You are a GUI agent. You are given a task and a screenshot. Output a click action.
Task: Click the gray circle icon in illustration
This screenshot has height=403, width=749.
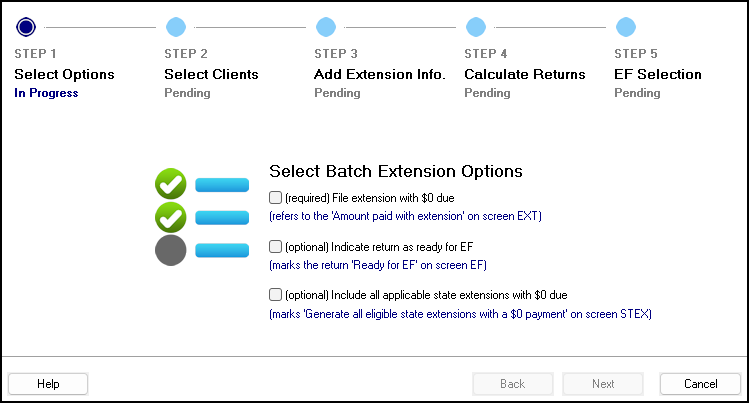coord(171,250)
